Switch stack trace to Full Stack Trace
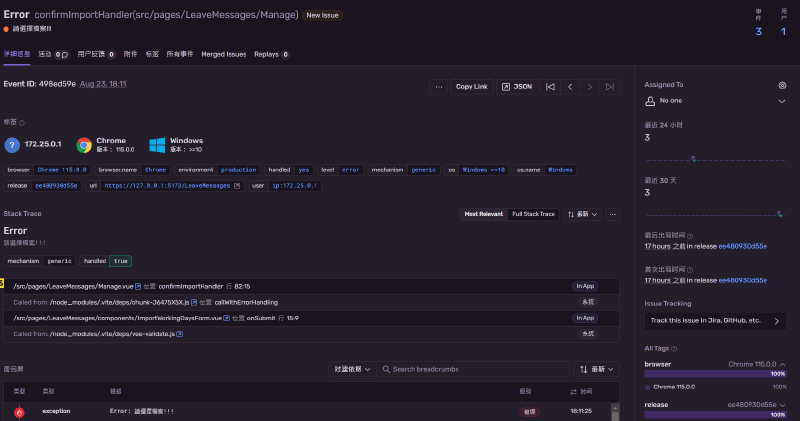Viewport: 800px width, 421px height. tap(533, 214)
